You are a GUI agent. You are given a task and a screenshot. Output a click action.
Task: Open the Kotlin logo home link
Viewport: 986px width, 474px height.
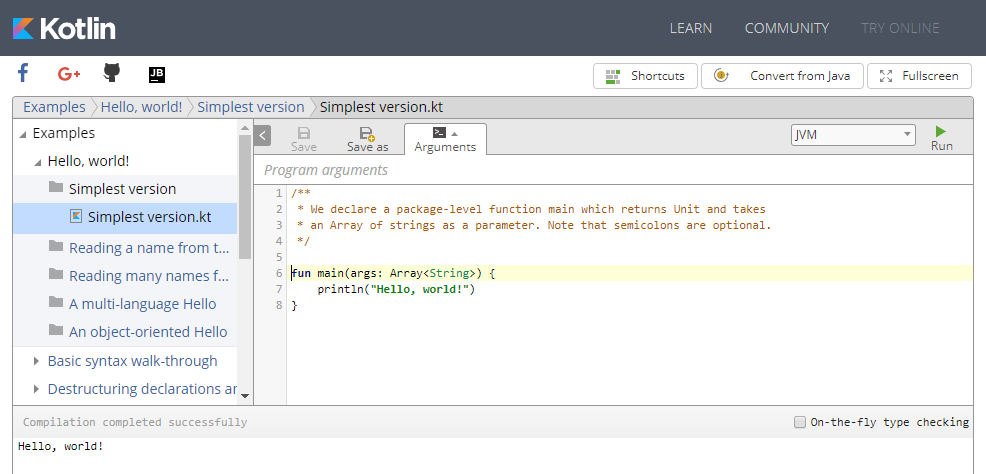point(64,28)
